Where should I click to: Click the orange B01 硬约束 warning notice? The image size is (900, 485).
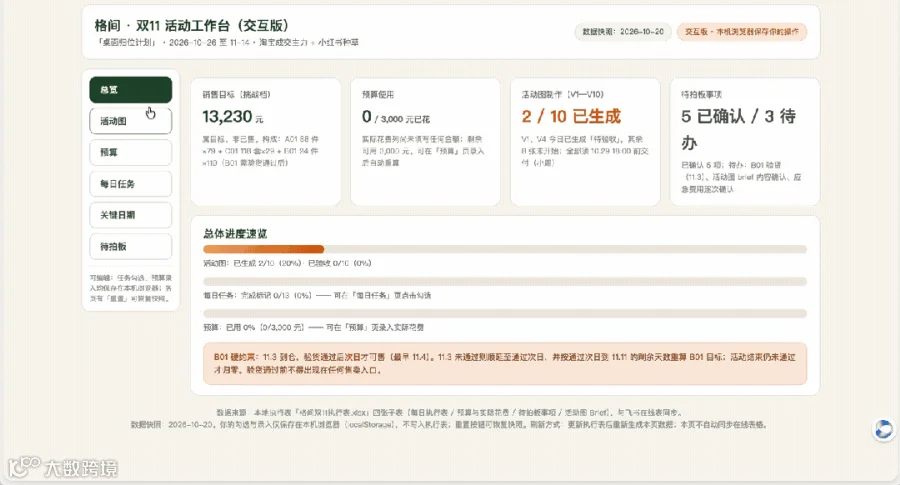pos(505,364)
